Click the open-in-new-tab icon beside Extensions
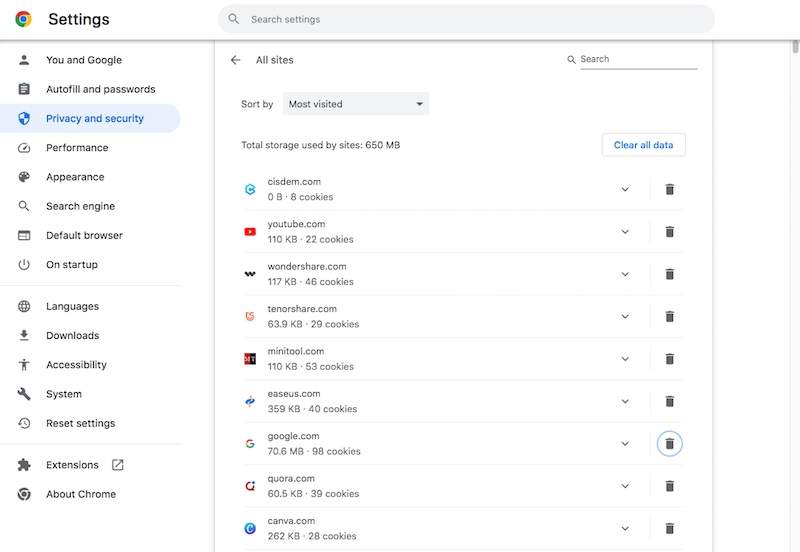 point(118,465)
